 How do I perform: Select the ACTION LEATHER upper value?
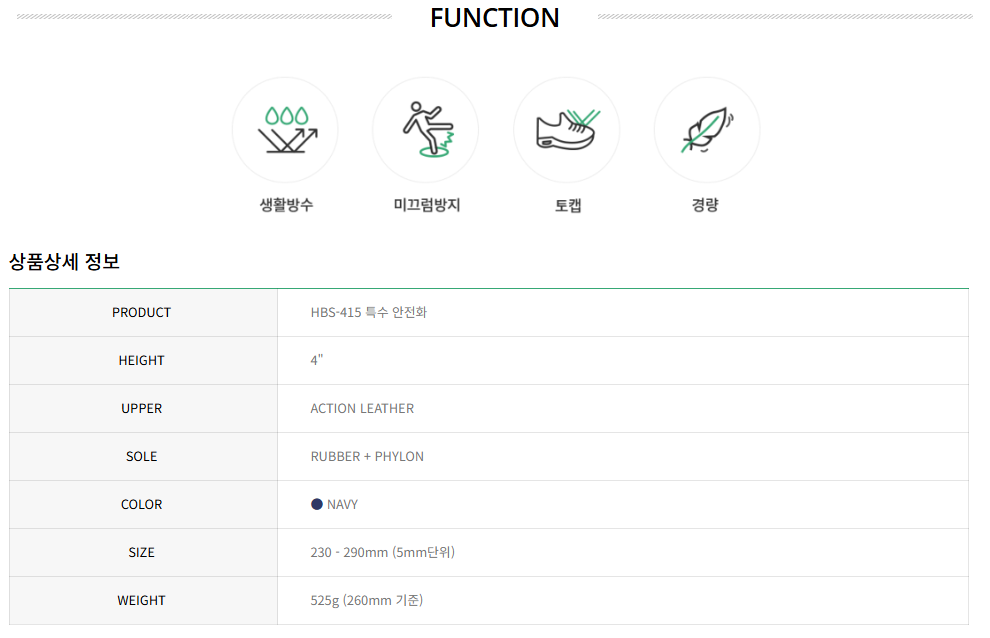(x=362, y=409)
